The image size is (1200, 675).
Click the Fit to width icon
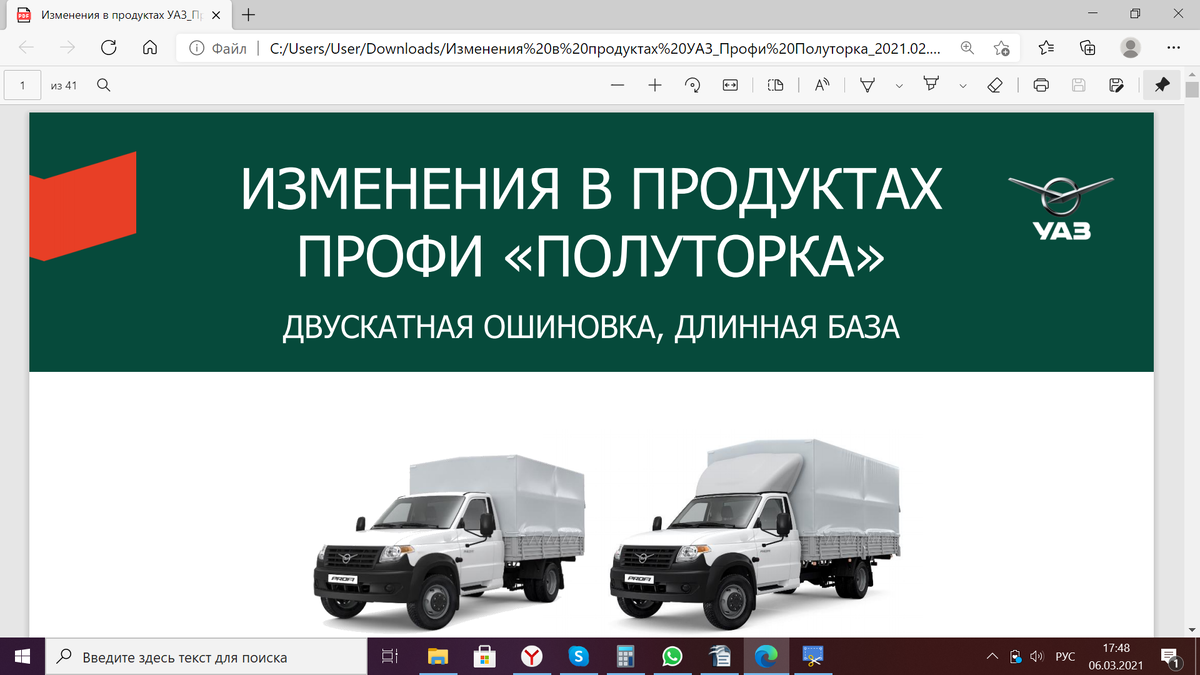[730, 86]
